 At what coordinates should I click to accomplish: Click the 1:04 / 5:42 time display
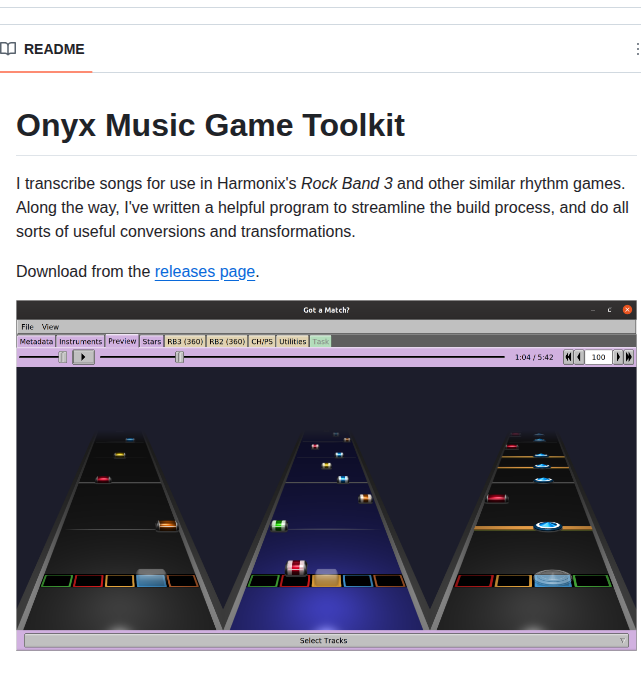coord(534,358)
